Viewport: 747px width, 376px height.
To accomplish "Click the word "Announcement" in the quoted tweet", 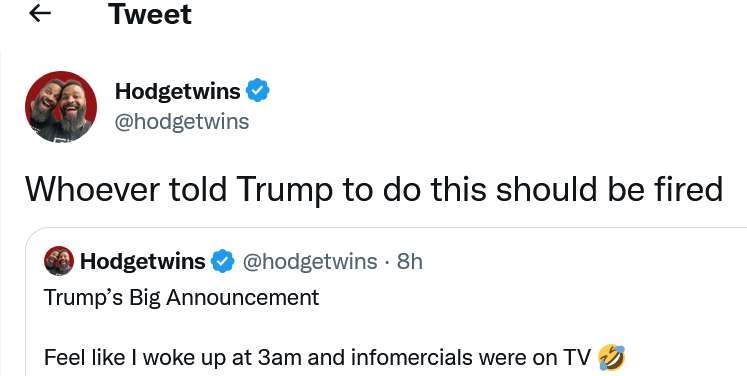I will pyautogui.click(x=242, y=298).
